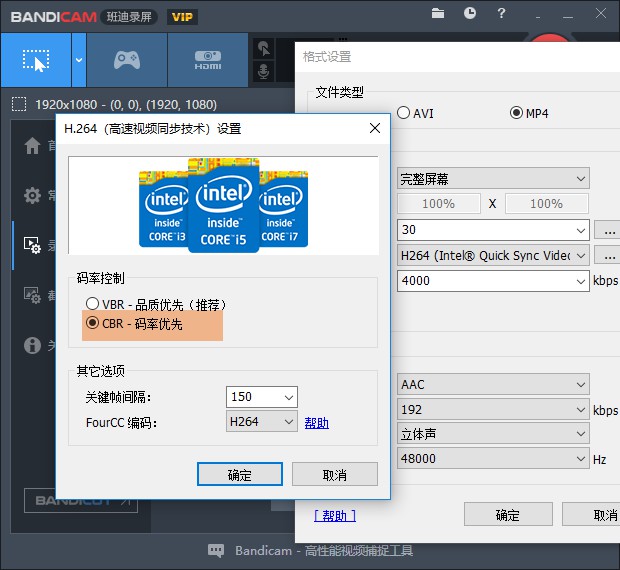Toggle microphone recording icon

pyautogui.click(x=263, y=72)
